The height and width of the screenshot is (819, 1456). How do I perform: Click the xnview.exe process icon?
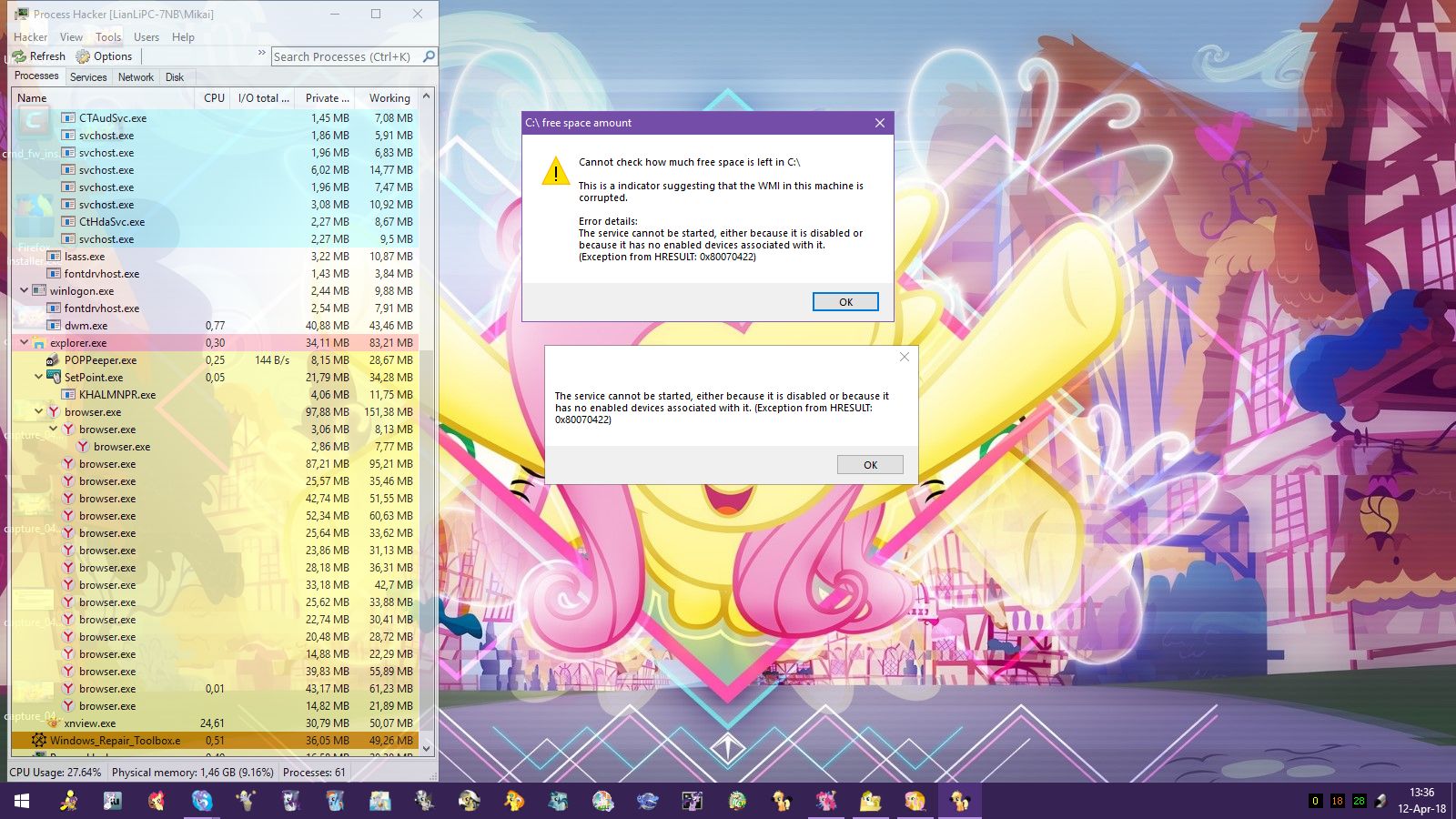54,723
